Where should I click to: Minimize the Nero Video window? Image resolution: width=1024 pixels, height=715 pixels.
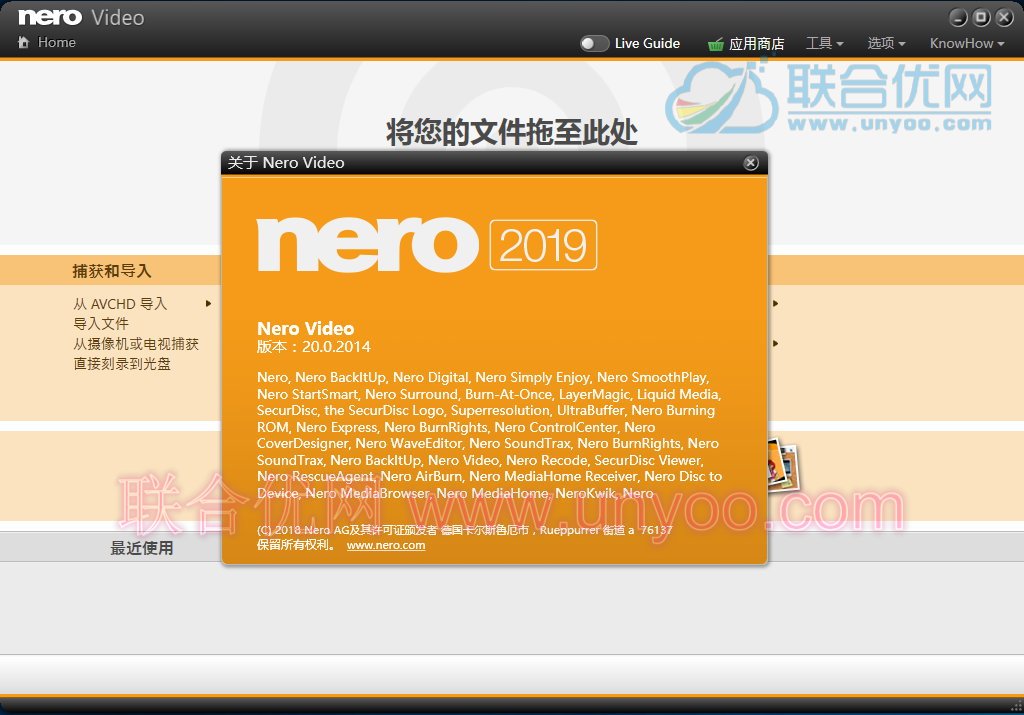958,18
